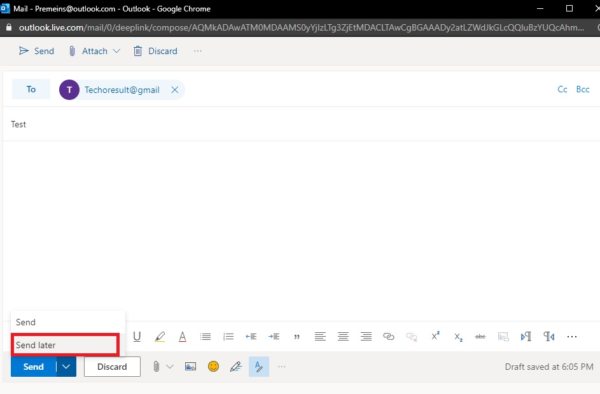The height and width of the screenshot is (394, 600).
Task: Open the Send options dropdown arrow
Action: (x=66, y=366)
